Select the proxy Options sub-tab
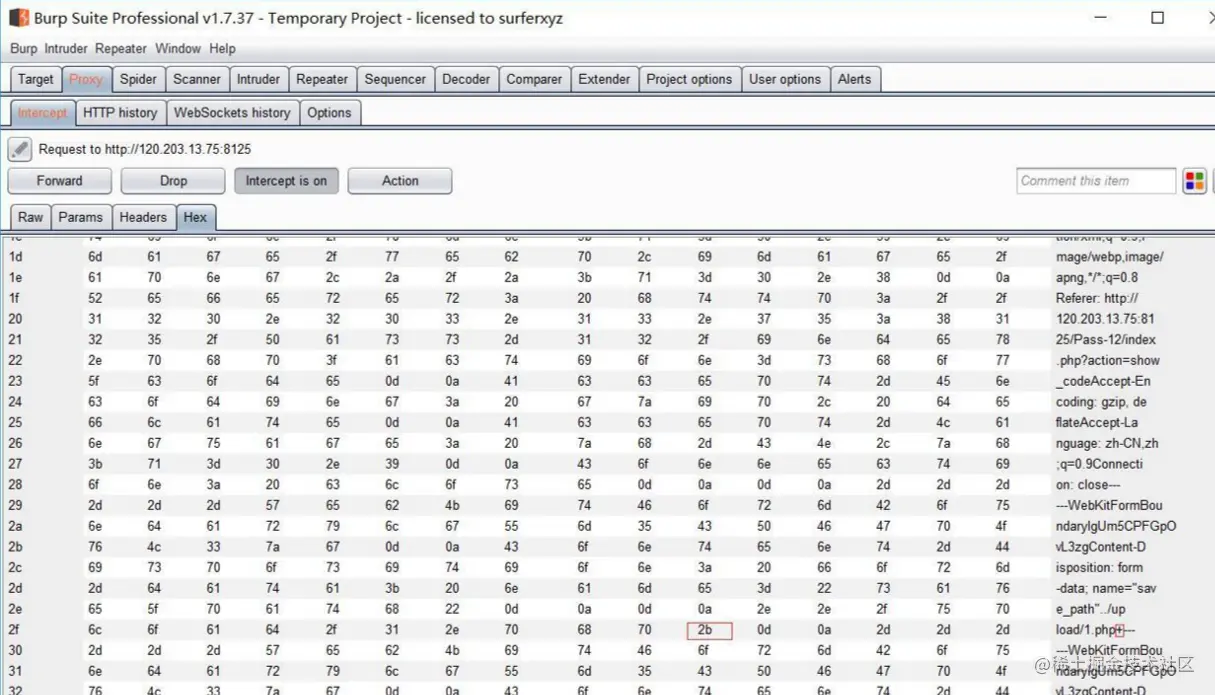 pos(329,113)
